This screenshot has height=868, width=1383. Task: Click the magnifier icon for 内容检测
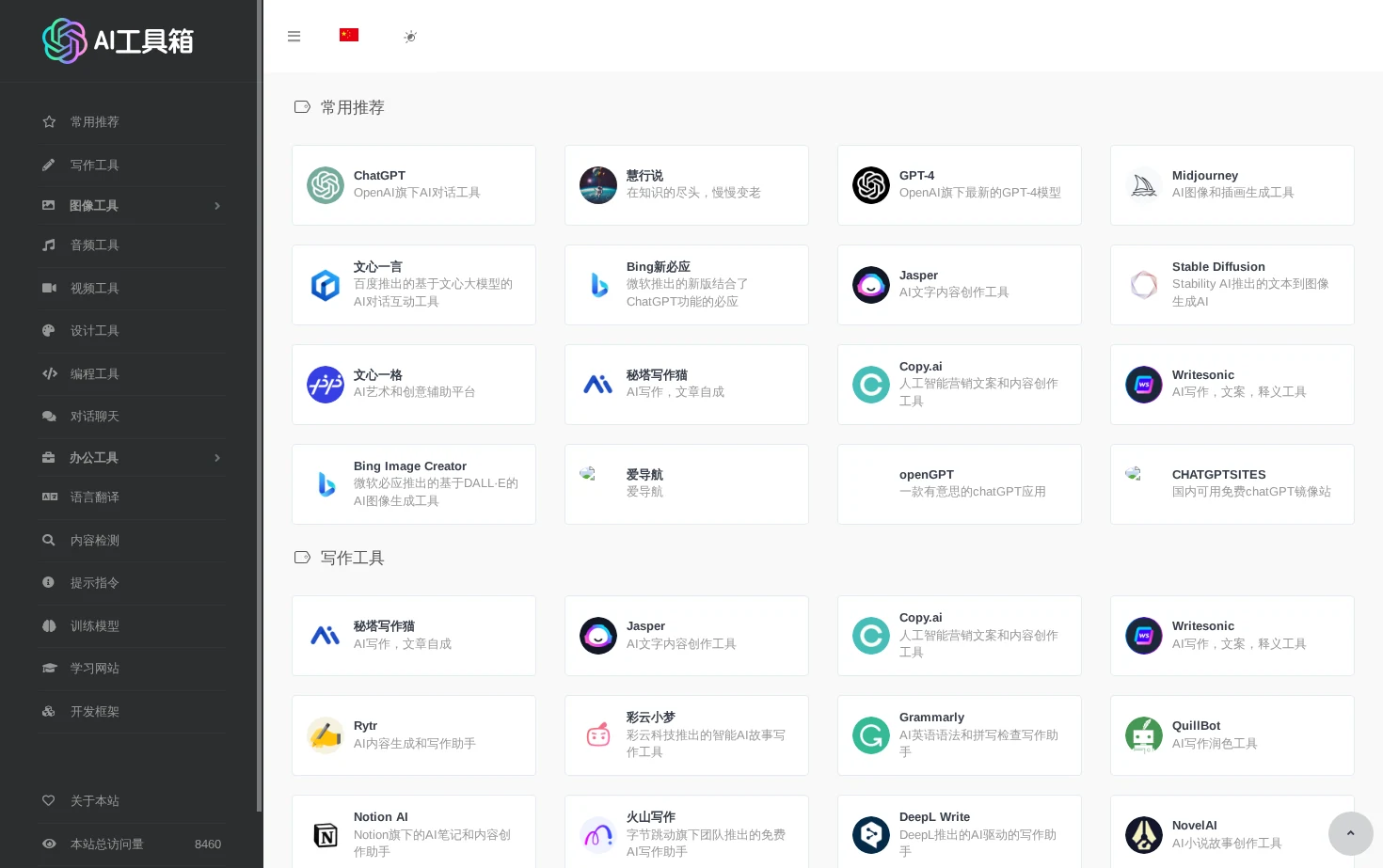pyautogui.click(x=49, y=541)
